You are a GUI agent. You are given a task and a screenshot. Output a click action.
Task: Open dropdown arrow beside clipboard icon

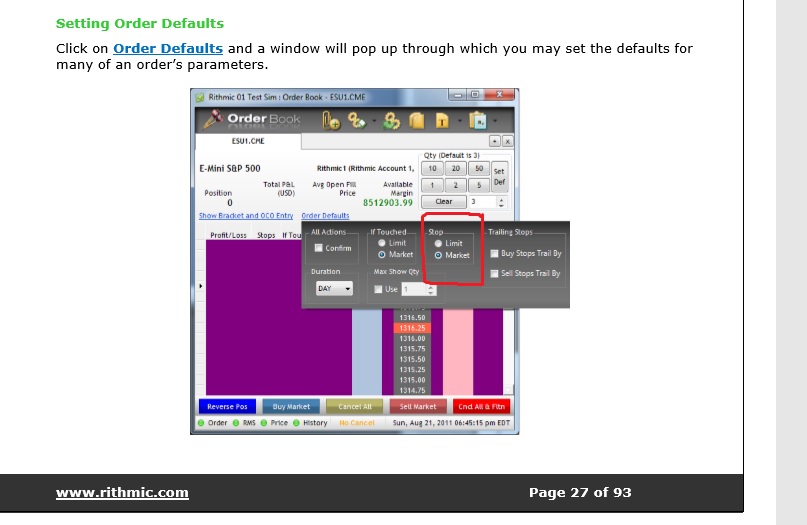pos(495,121)
